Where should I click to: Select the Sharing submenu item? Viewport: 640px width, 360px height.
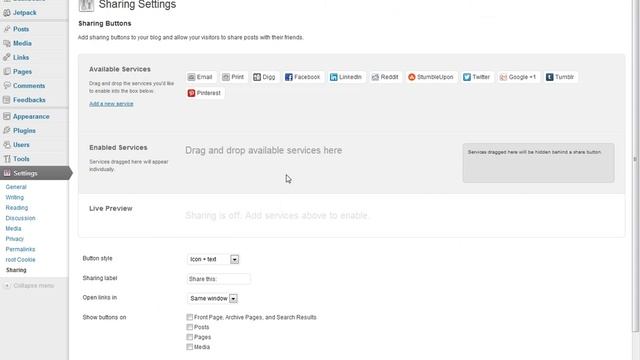pyautogui.click(x=16, y=270)
